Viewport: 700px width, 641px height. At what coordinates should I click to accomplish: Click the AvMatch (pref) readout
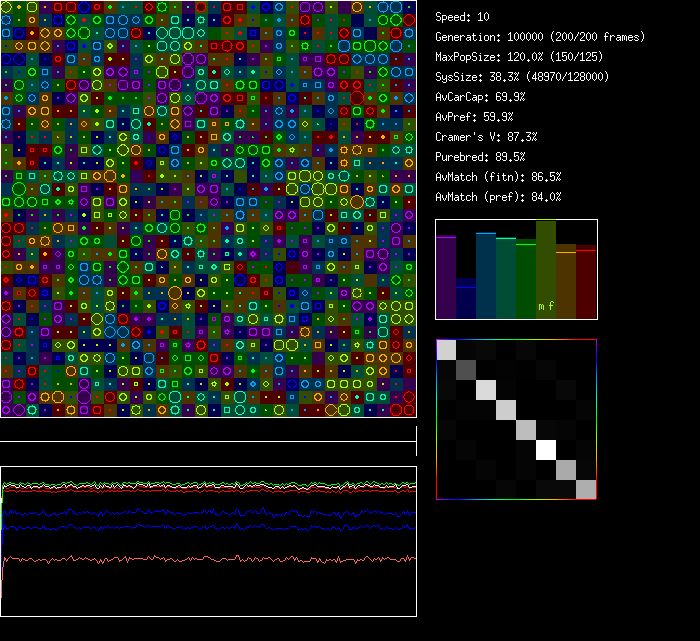(498, 197)
